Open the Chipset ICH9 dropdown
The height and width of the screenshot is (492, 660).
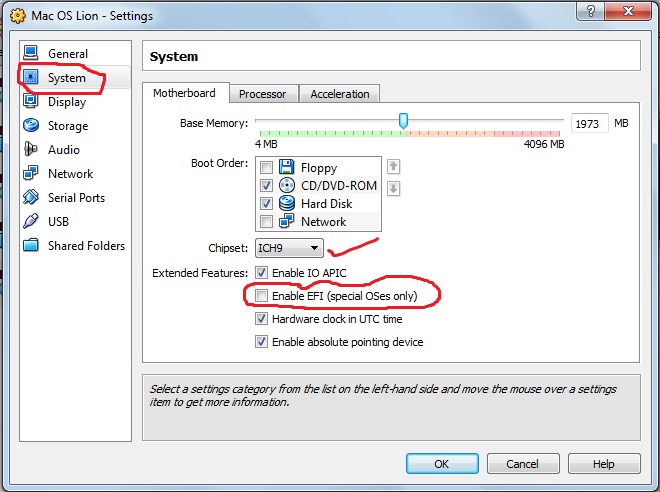(x=289, y=248)
